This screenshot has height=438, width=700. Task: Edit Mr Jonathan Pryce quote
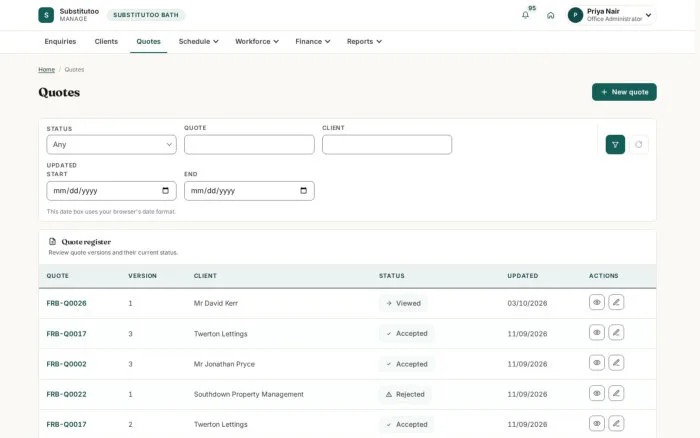[x=616, y=363]
